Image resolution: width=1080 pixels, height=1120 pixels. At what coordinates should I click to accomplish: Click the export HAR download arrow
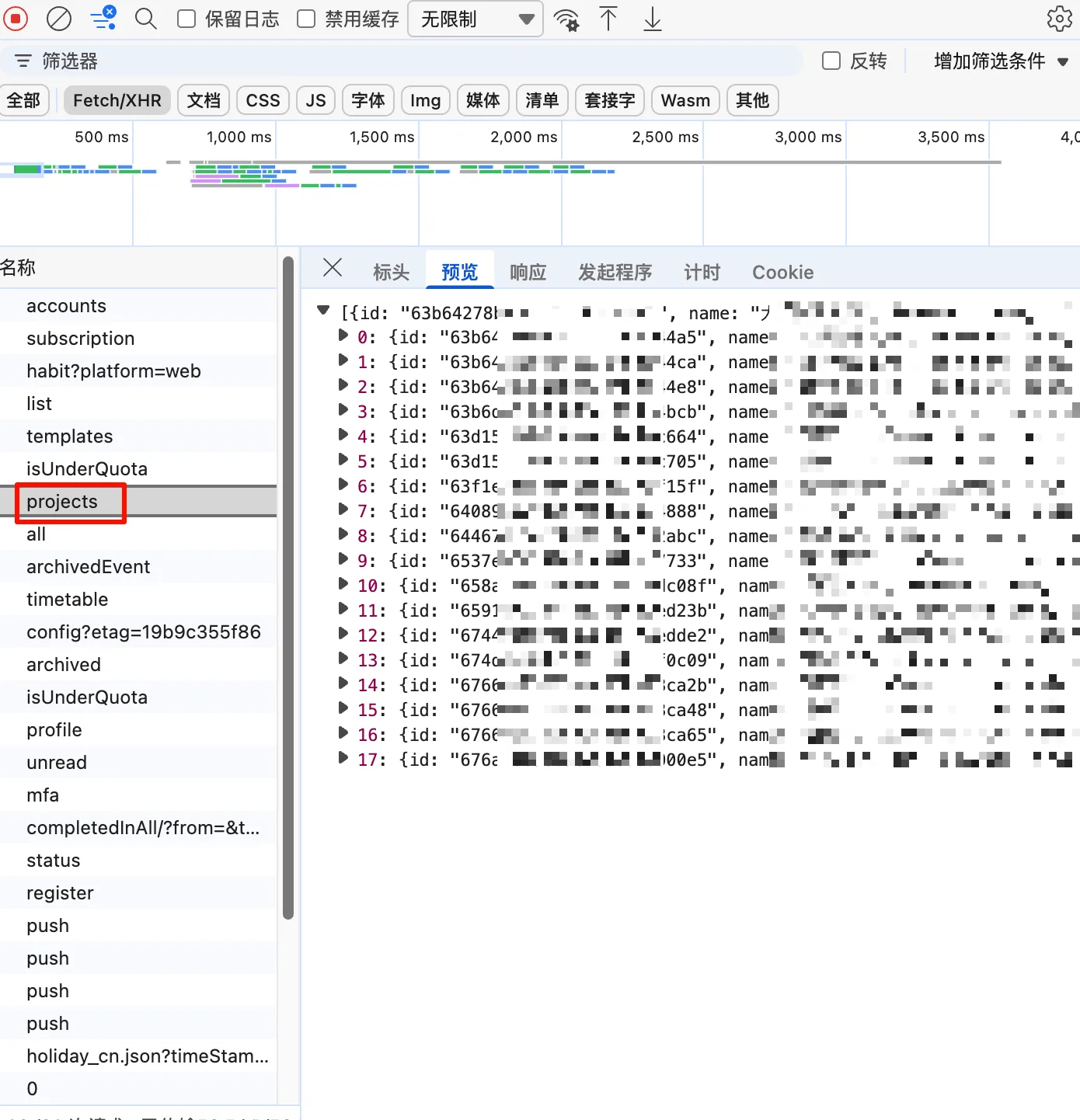653,19
